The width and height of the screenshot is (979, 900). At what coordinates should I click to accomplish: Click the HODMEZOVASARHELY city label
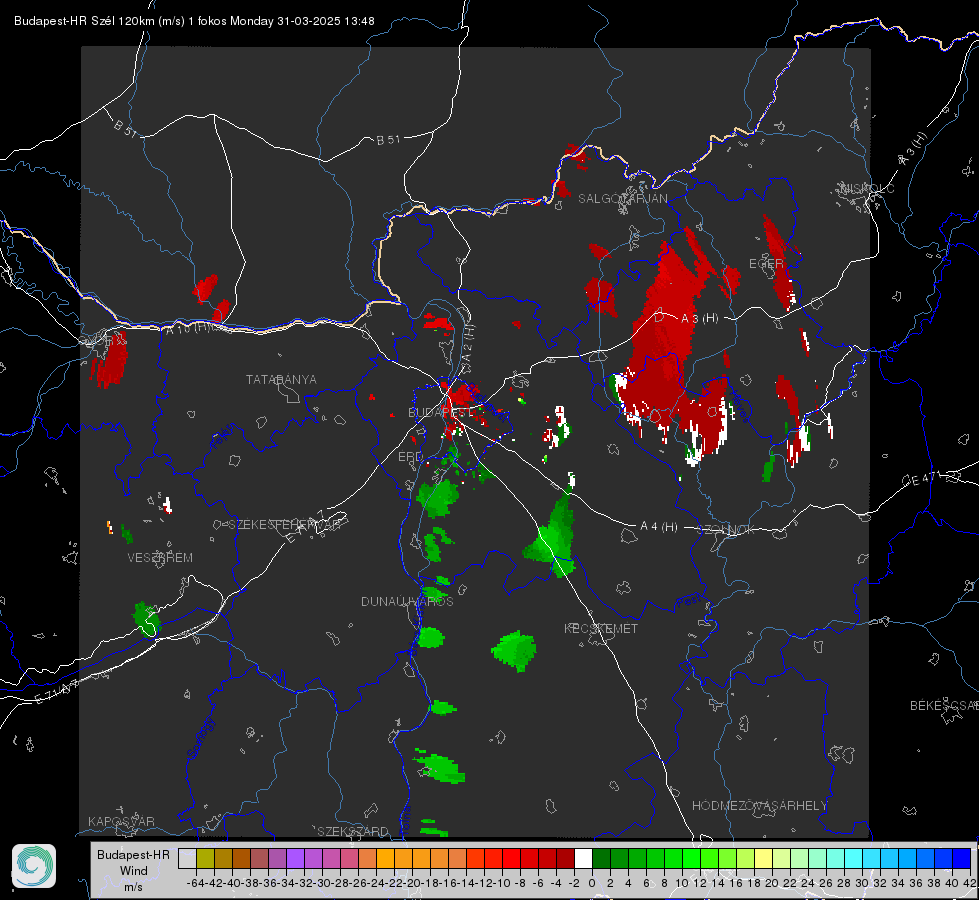(759, 806)
